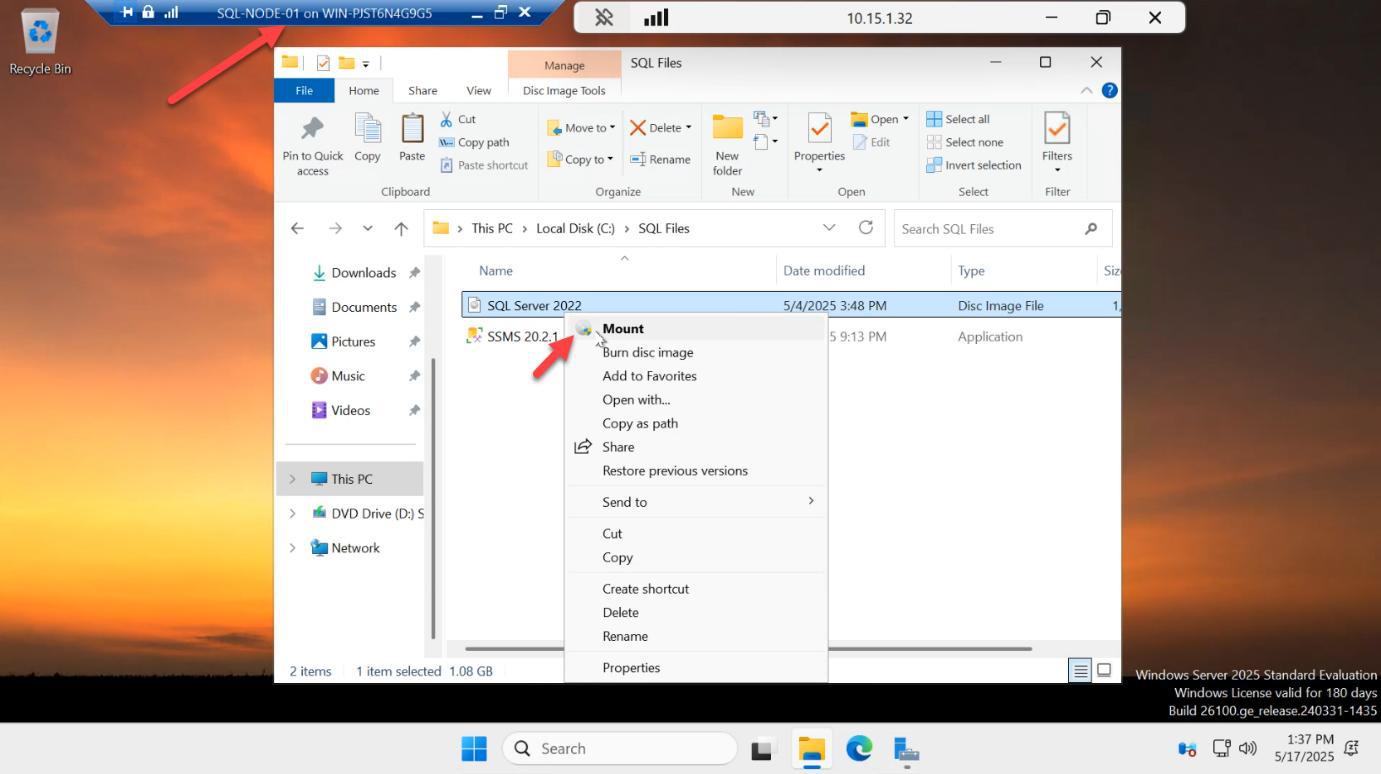Expand the This PC tree node
The width and height of the screenshot is (1381, 774).
click(x=292, y=479)
